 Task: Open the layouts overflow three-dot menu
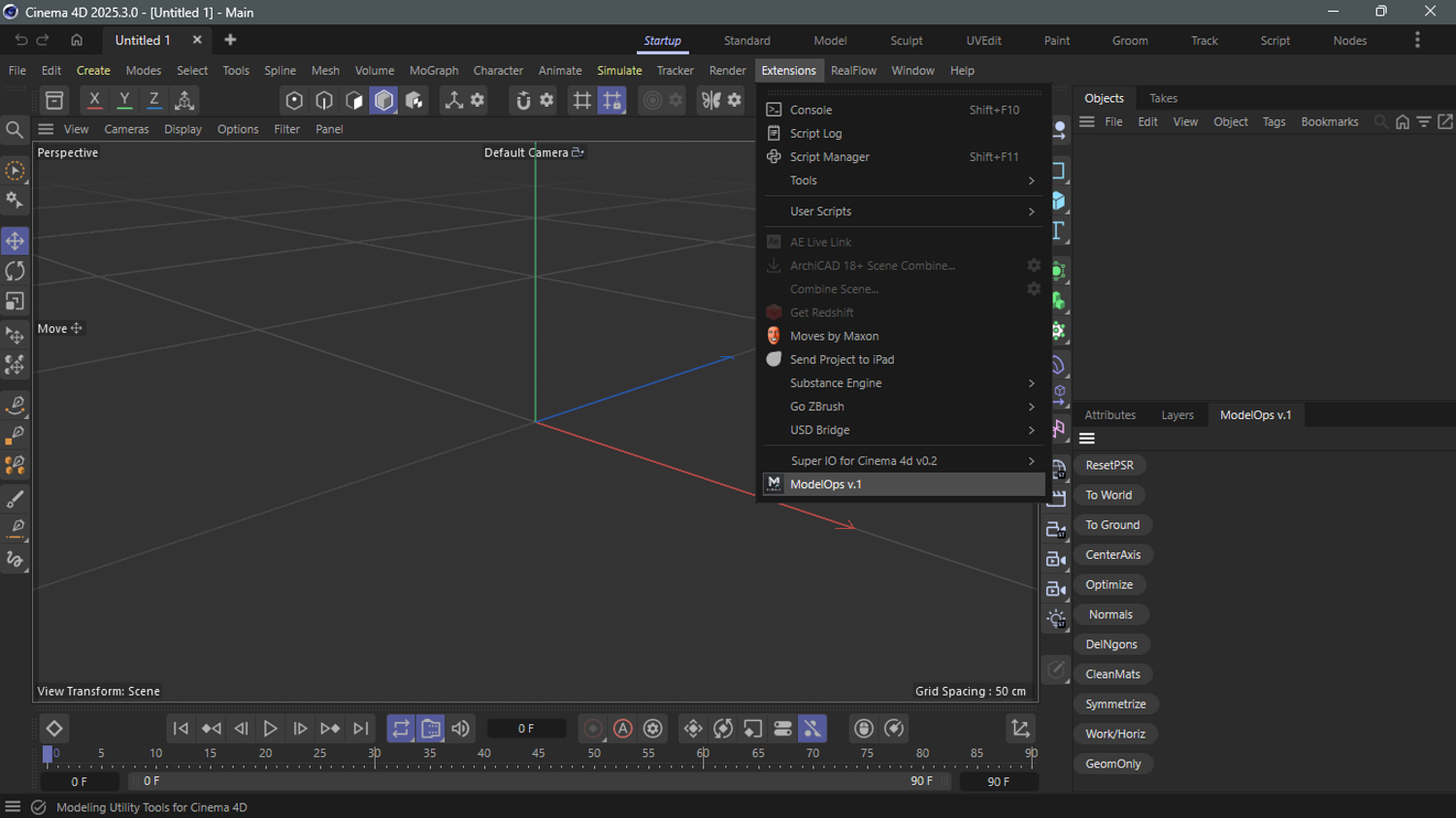pos(1417,40)
